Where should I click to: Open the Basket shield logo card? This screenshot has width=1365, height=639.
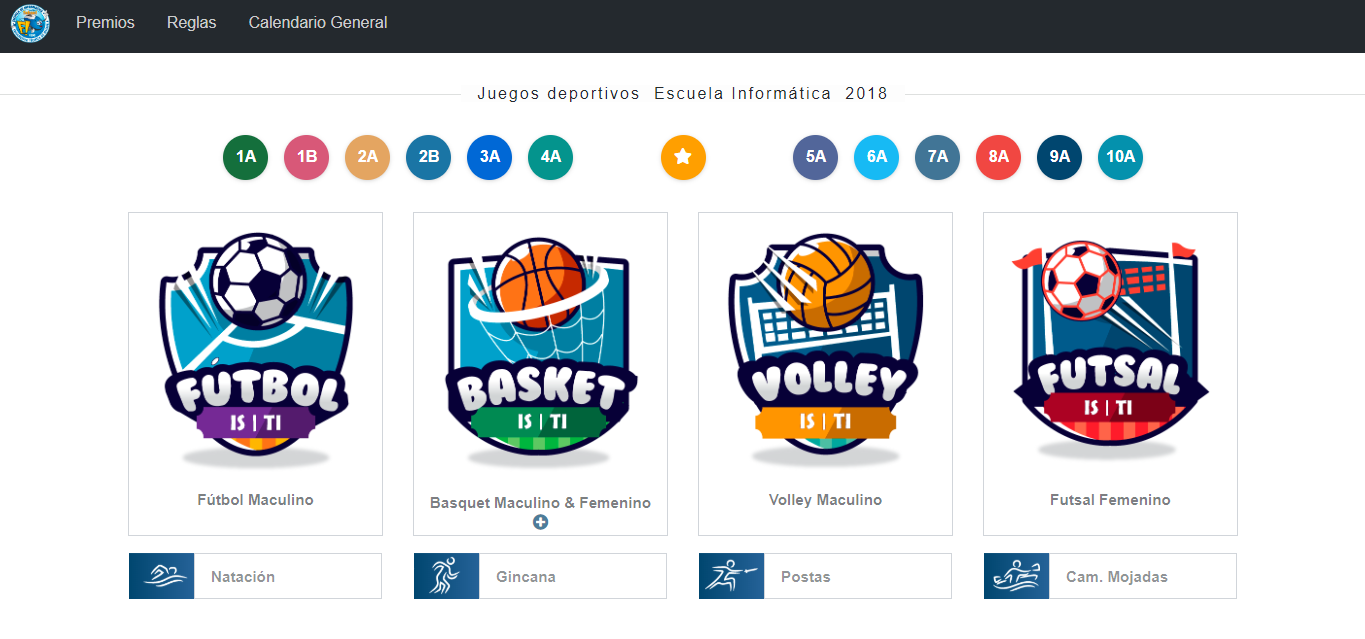[x=540, y=350]
